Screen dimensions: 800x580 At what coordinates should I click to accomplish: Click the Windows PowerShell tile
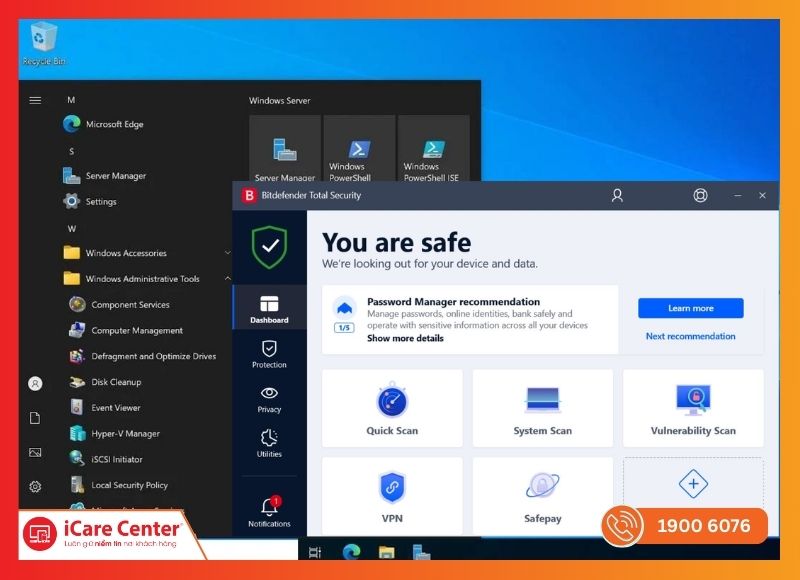[359, 149]
